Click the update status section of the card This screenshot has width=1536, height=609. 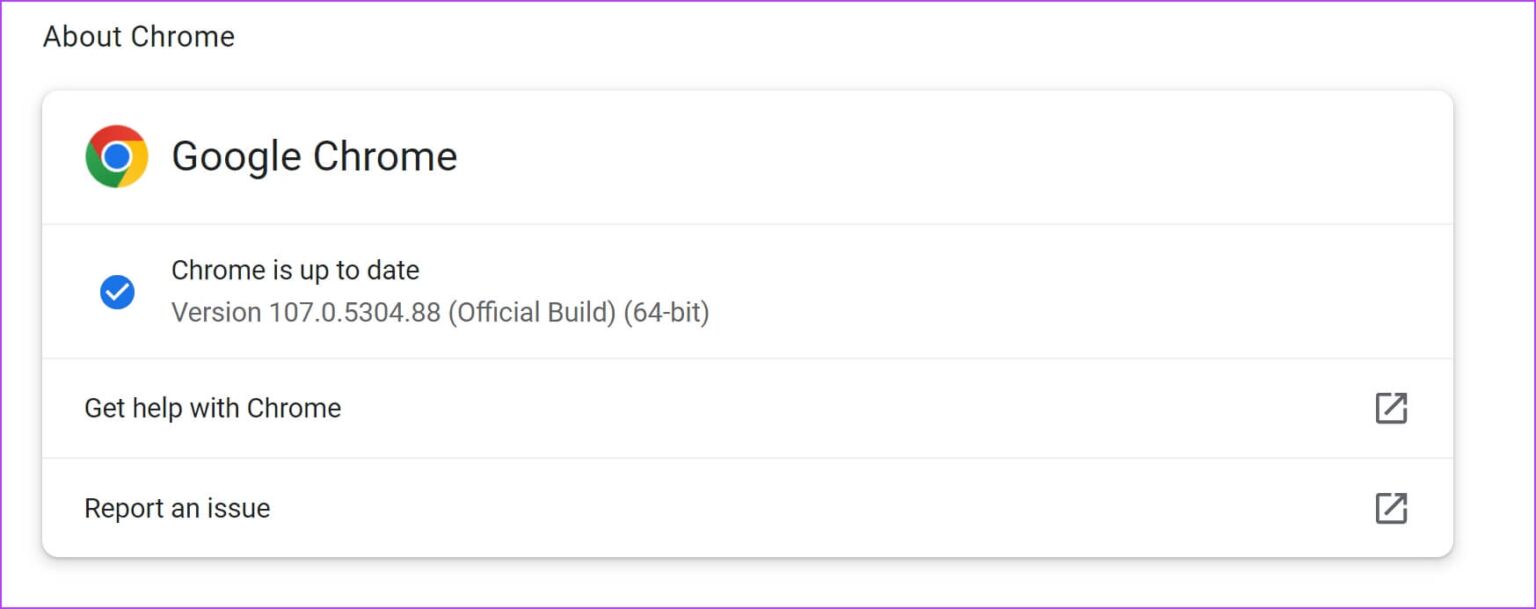tap(700, 291)
